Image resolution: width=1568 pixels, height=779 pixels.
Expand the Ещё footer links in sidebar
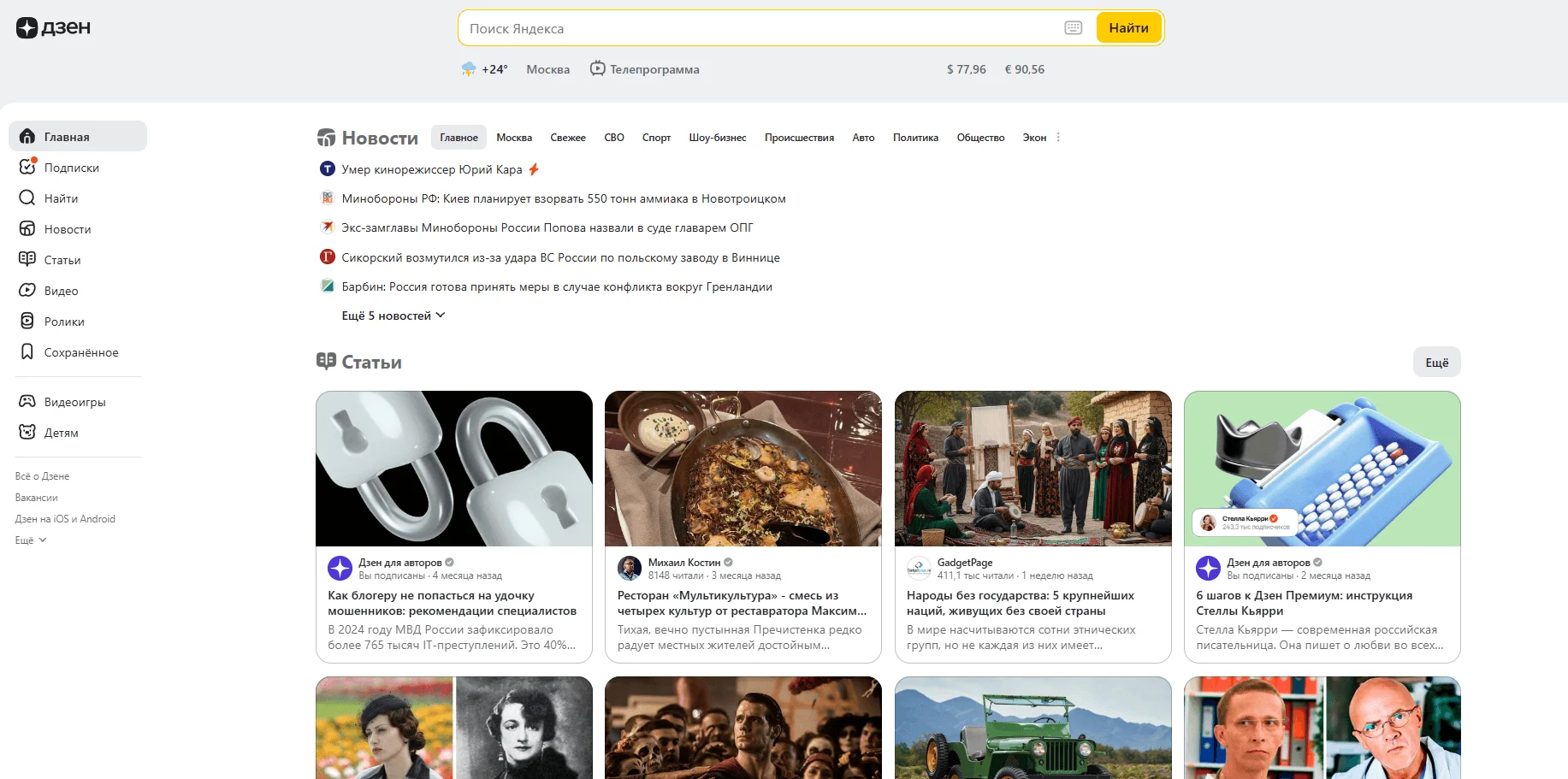31,540
